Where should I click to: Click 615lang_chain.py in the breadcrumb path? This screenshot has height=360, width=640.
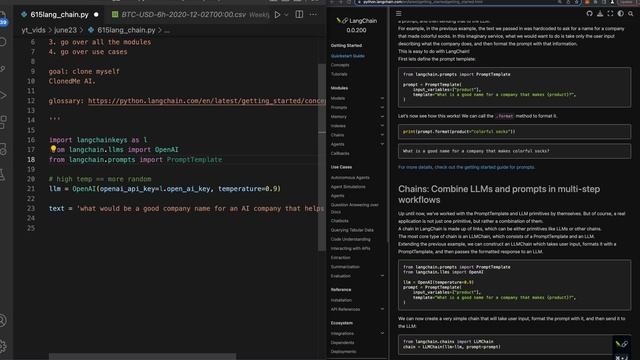point(126,30)
